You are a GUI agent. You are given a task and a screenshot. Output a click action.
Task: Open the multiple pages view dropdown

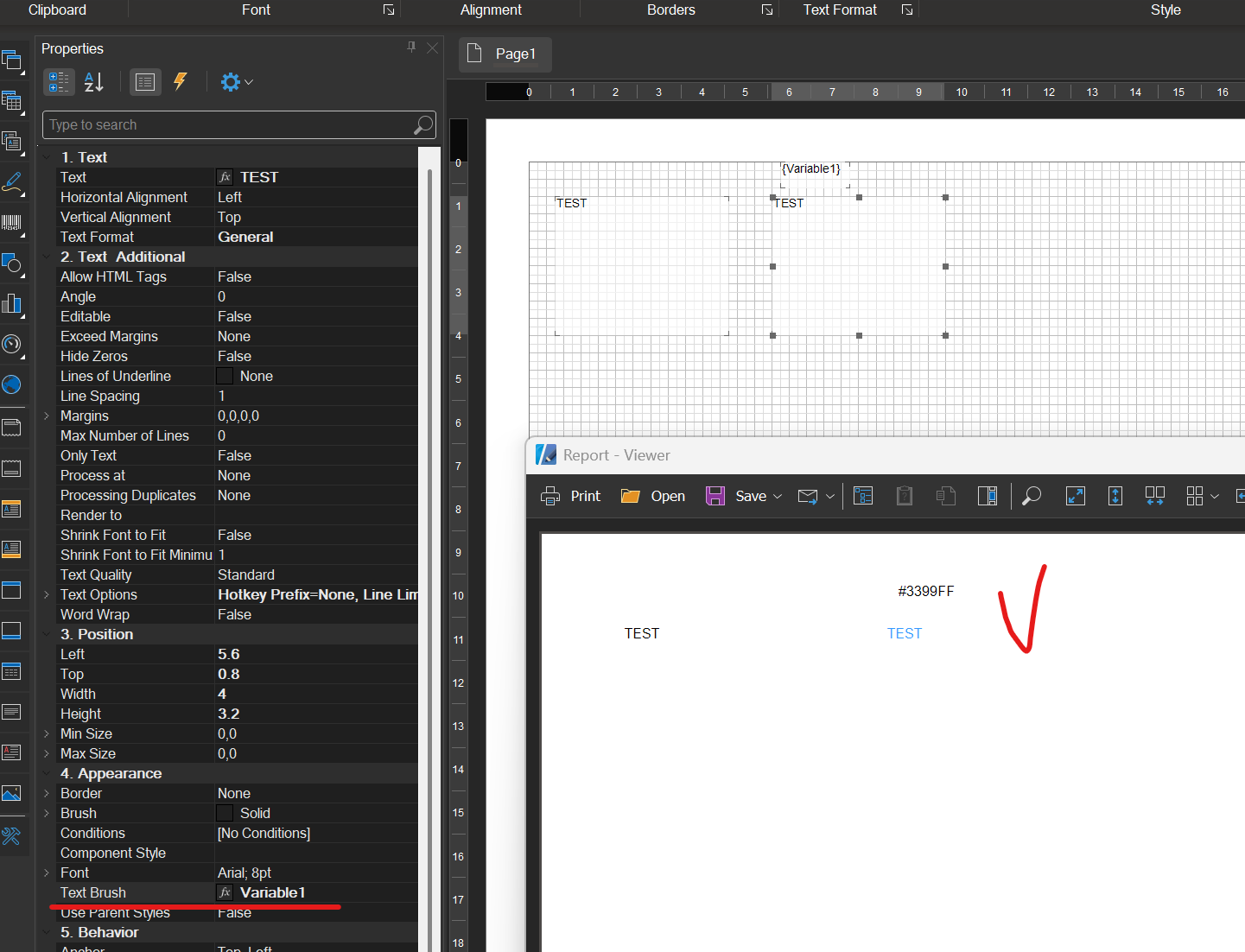1215,496
